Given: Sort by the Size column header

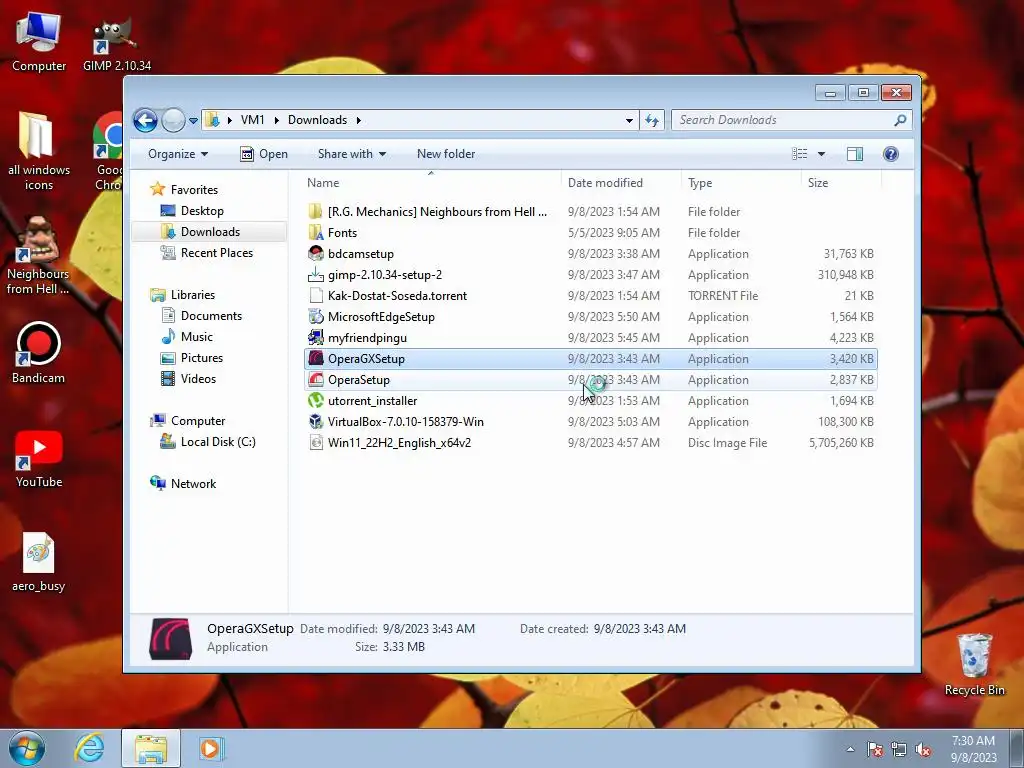Looking at the screenshot, I should click(x=841, y=183).
